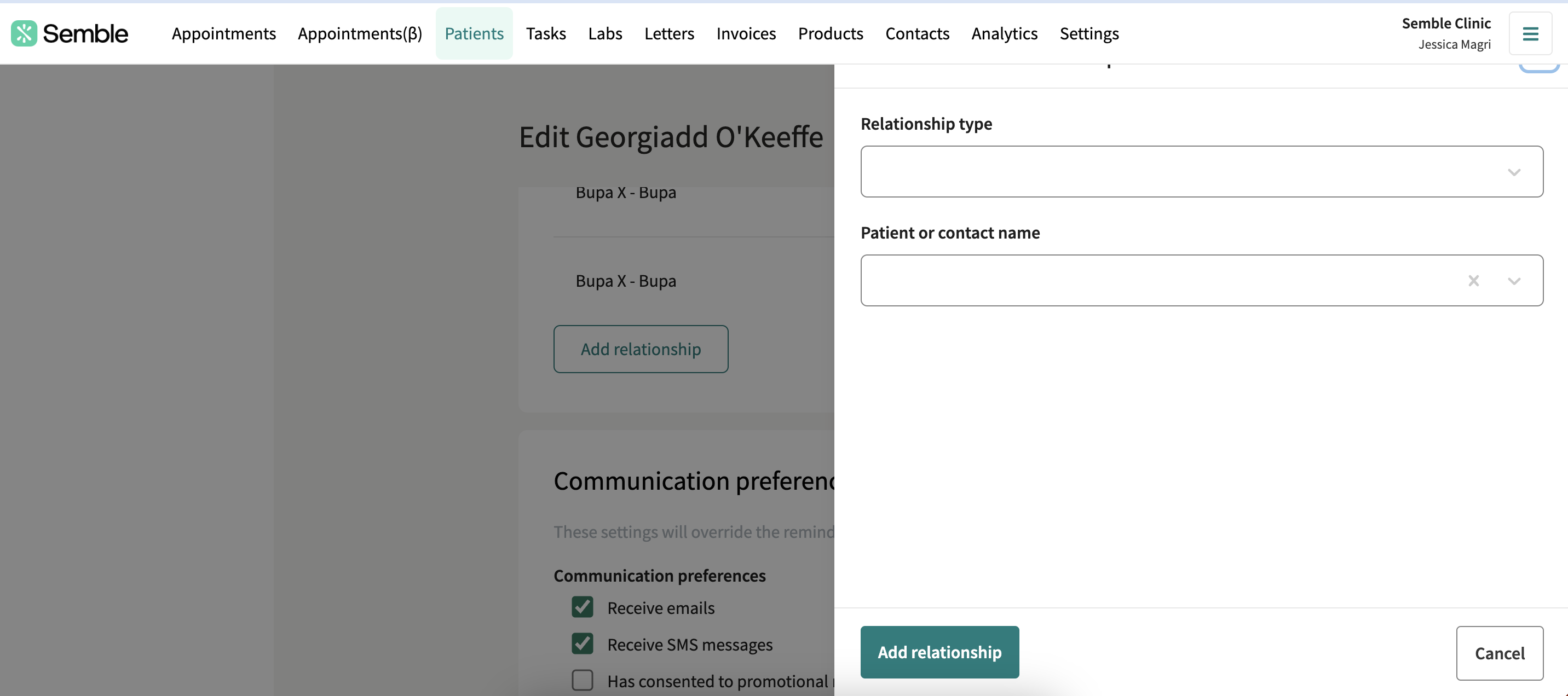Expand the Patient or contact name chevron
Screen dimensions: 1568x696
point(1514,281)
